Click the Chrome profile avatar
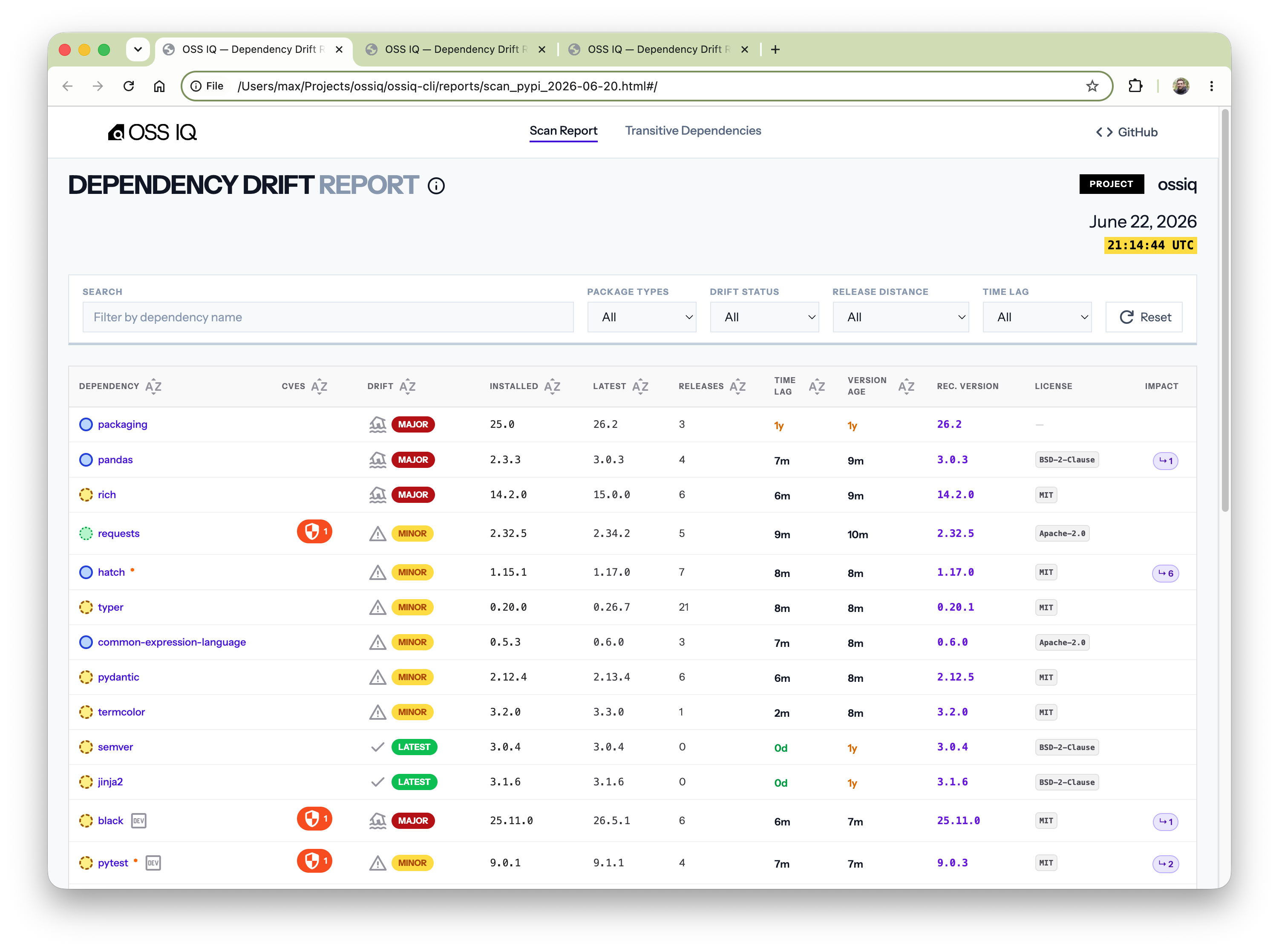This screenshot has width=1279, height=952. [x=1181, y=86]
